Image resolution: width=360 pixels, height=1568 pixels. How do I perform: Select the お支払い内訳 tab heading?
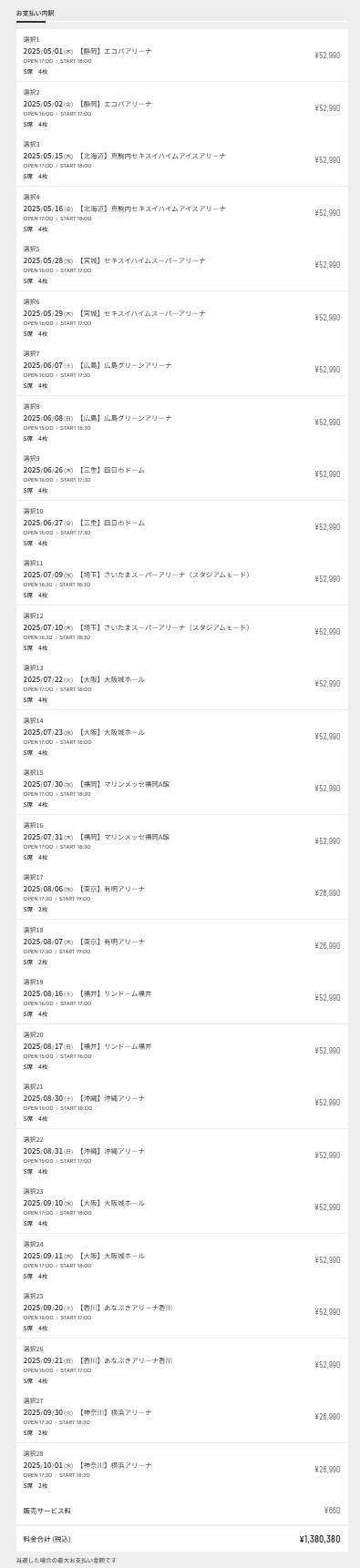(35, 14)
